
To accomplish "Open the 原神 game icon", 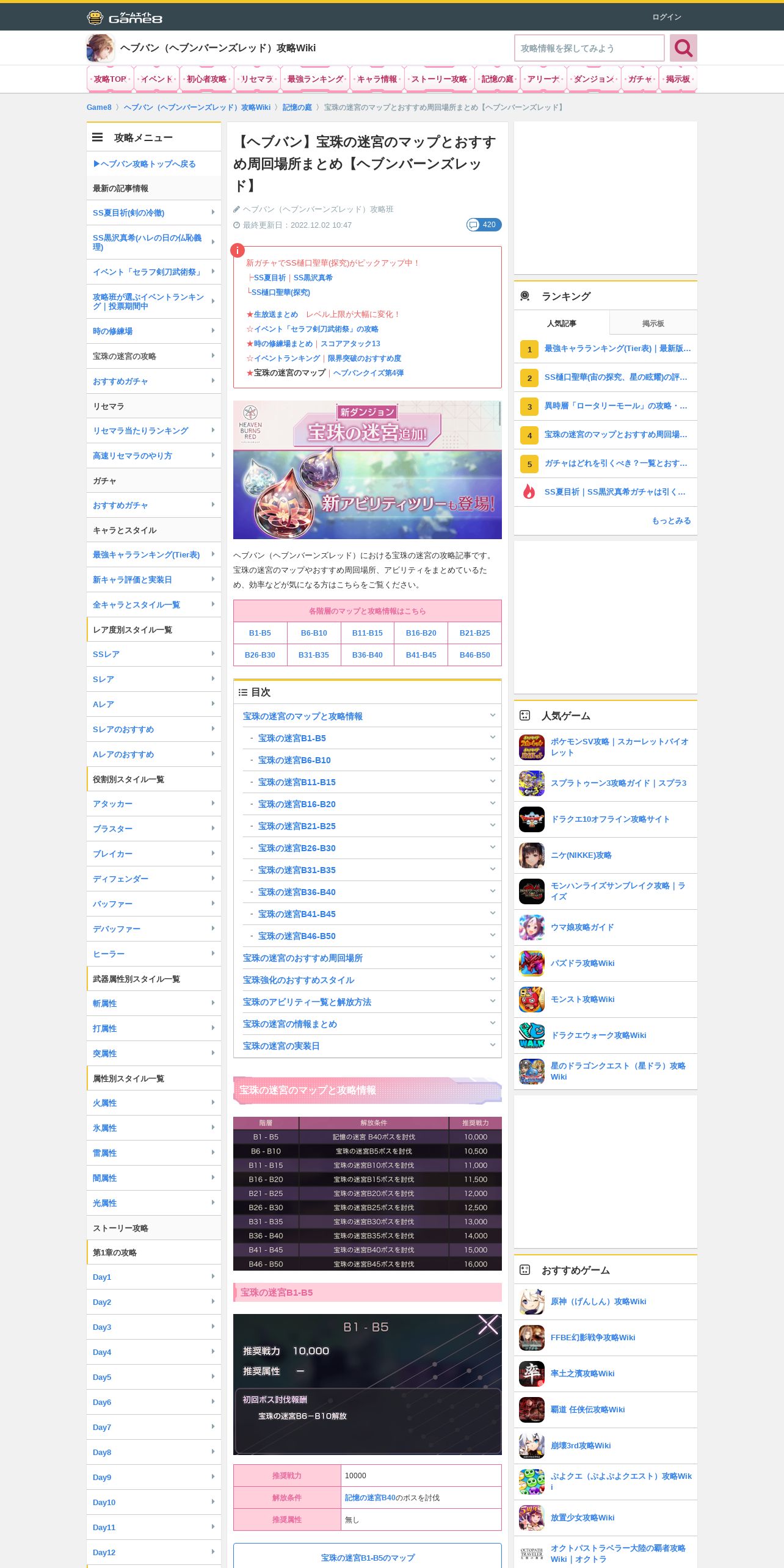I will [x=532, y=1302].
